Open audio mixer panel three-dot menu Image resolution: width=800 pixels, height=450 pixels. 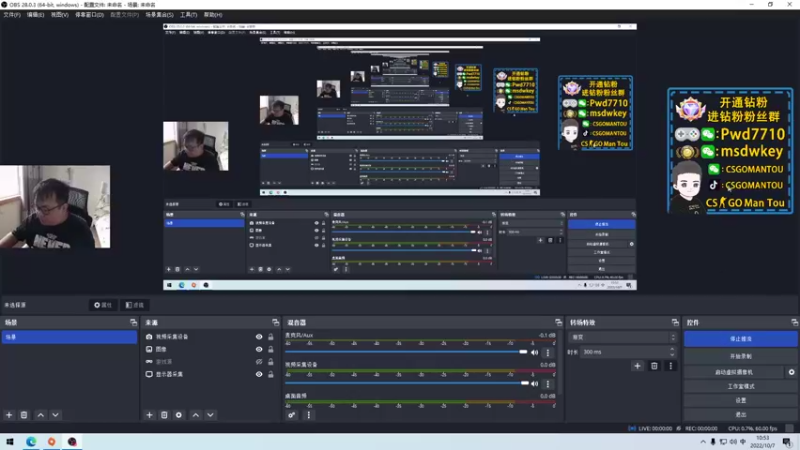click(309, 415)
